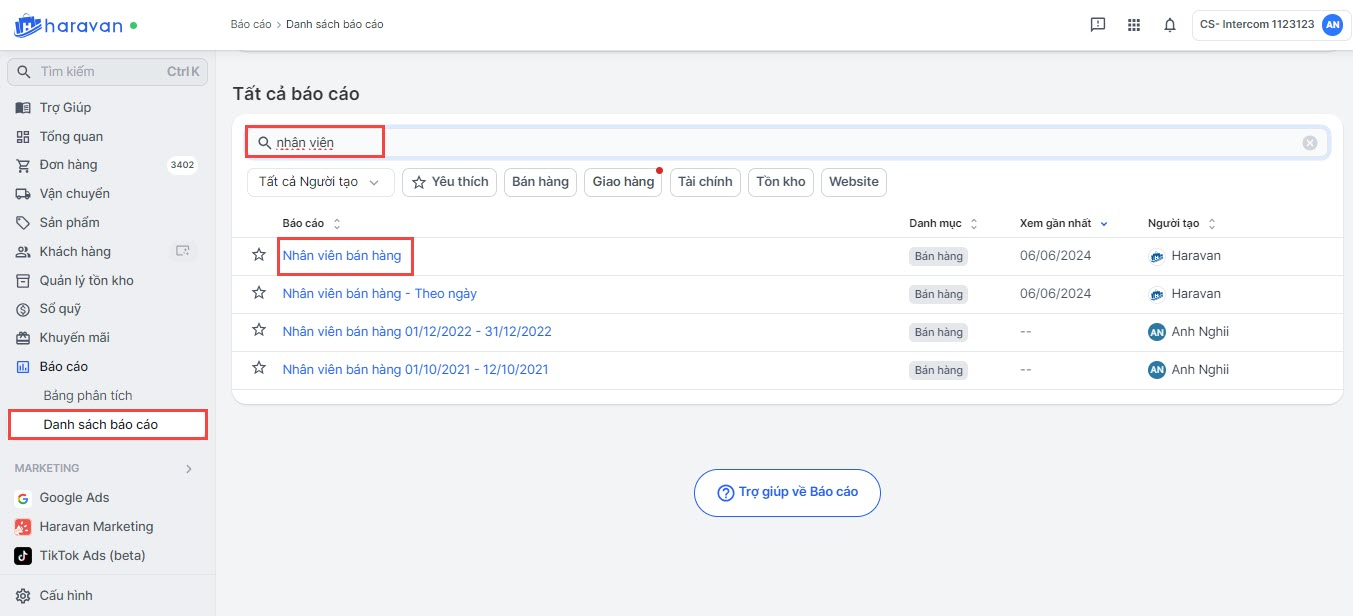Select Đơn hàng in sidebar menu

click(68, 165)
